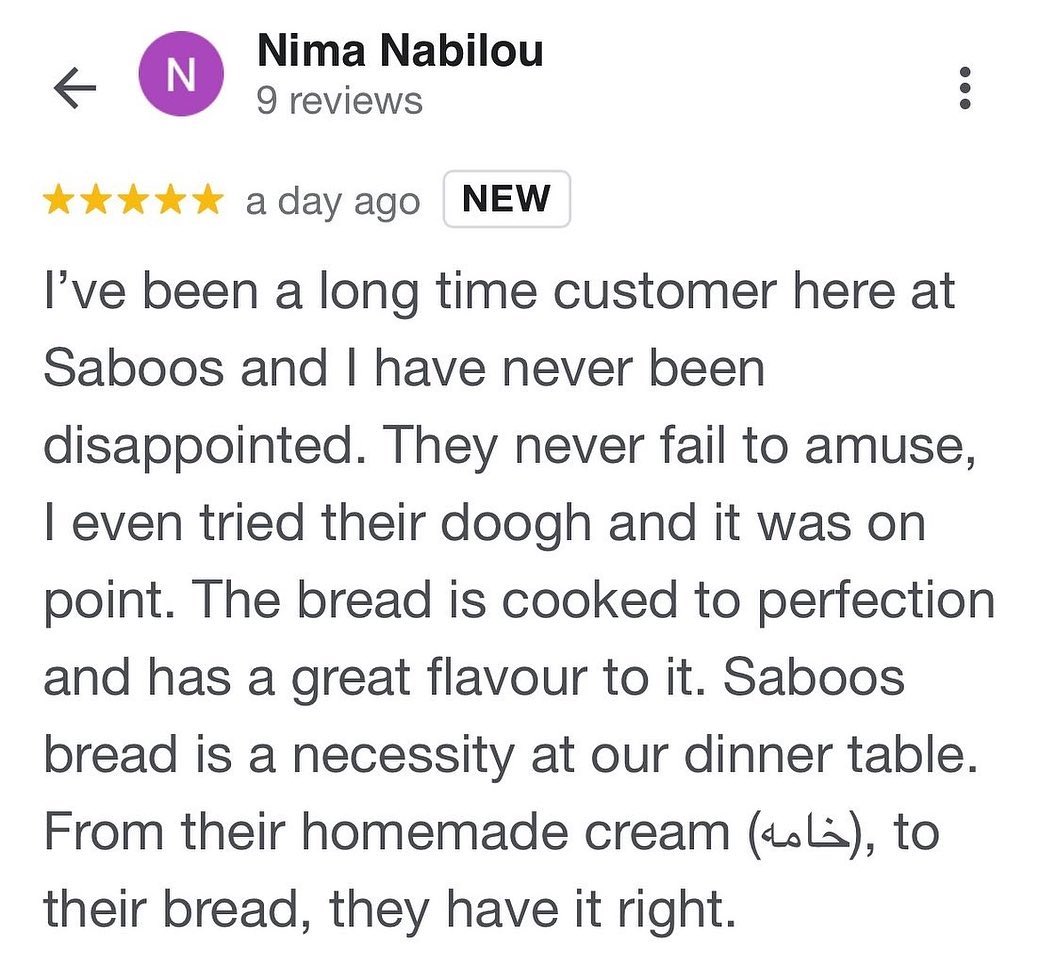The image size is (1039, 980).
Task: Click the fourth yellow rating star
Action: tap(169, 200)
